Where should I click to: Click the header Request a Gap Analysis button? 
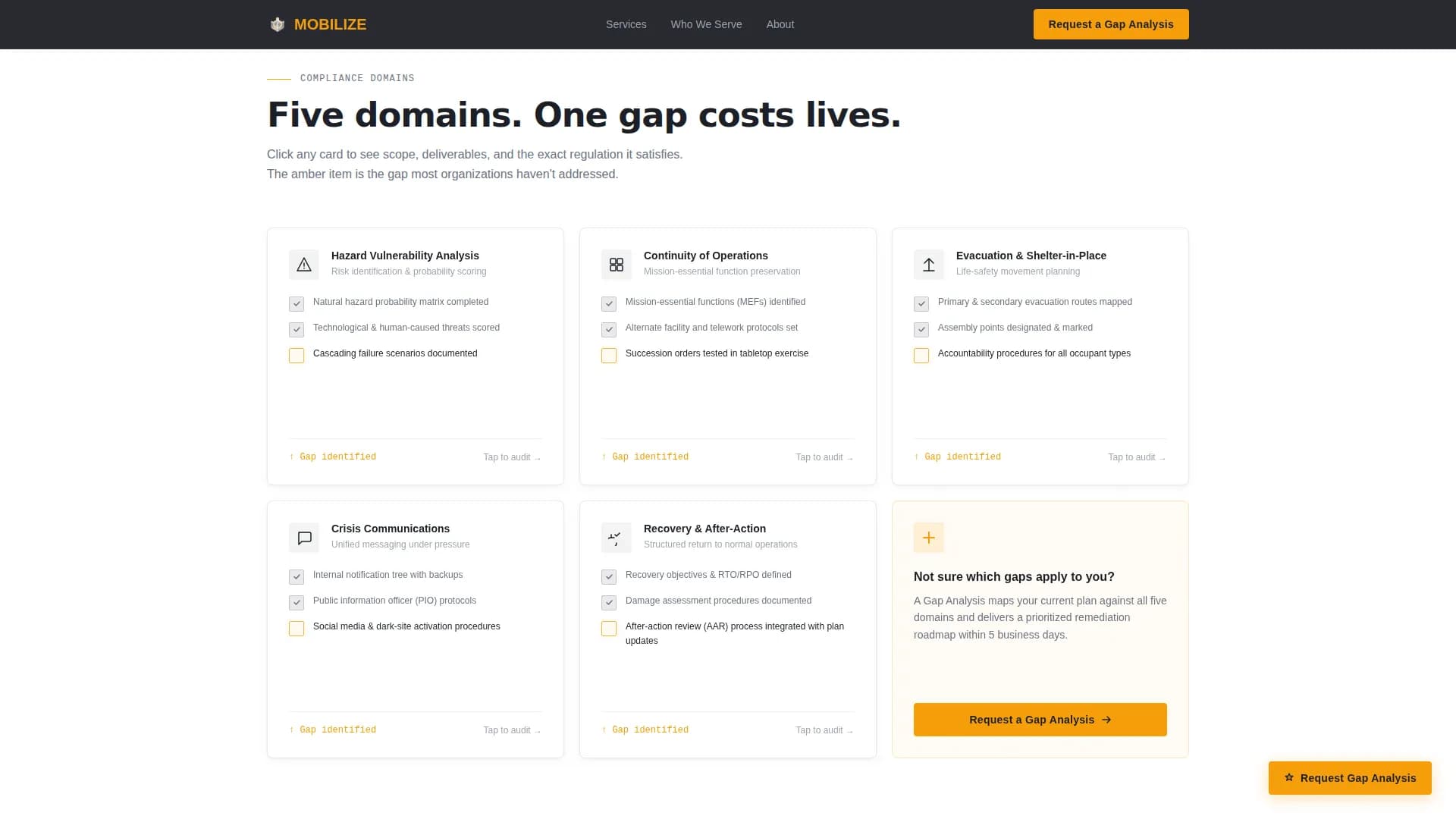1111,24
